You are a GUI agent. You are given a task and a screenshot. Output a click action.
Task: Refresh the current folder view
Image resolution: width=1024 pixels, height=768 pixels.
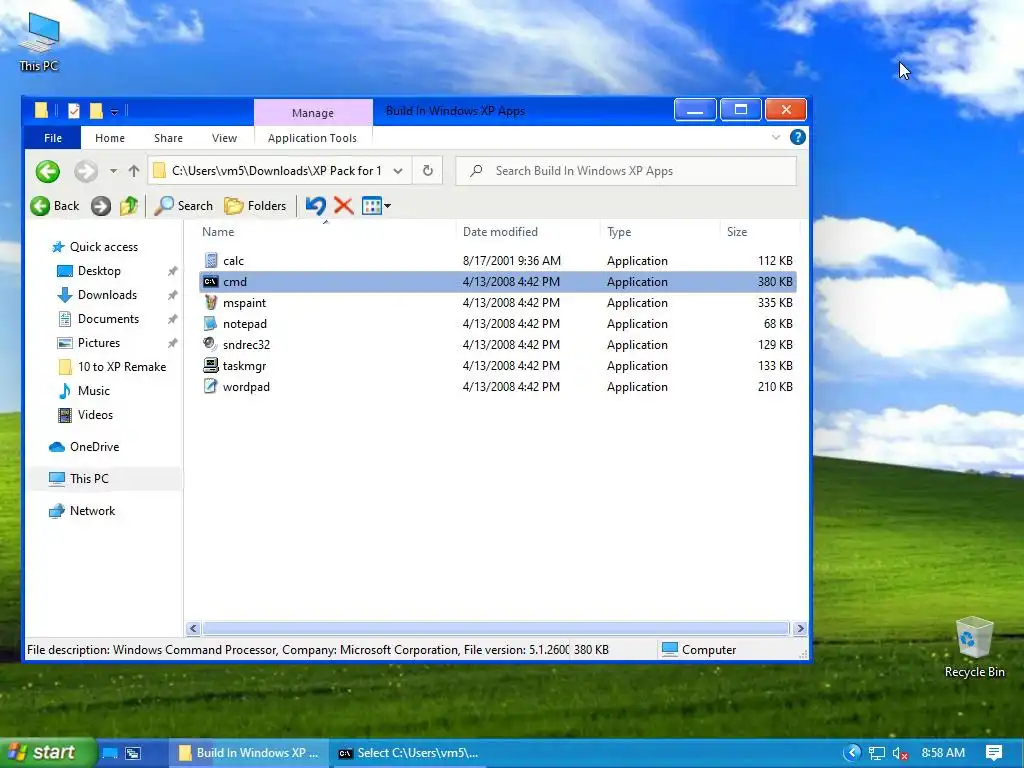428,171
